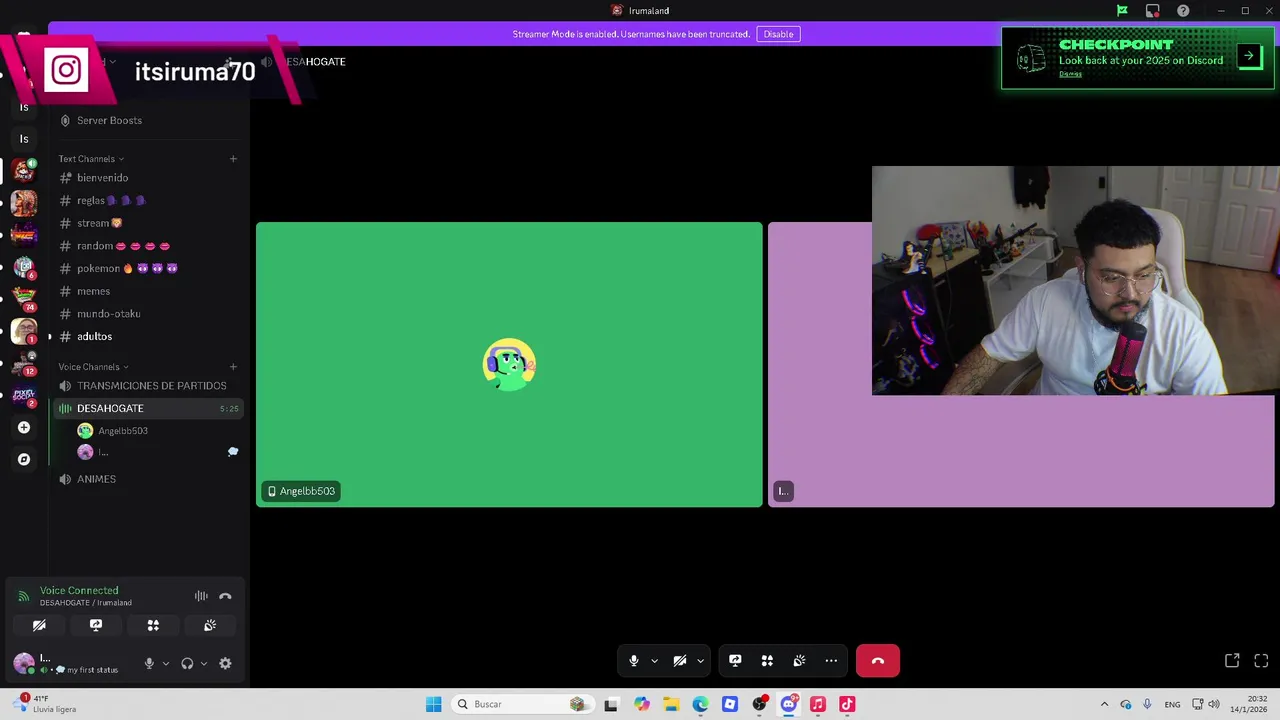1280x720 pixels.
Task: Open File Explorer from the taskbar
Action: 671,704
